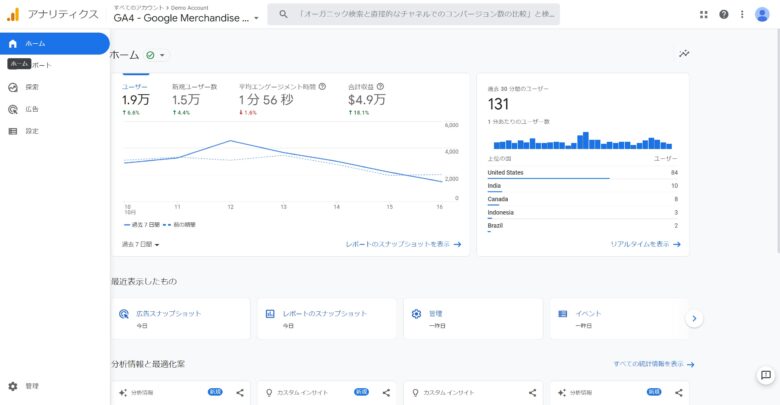
Task: Open the Google apps grid icon
Action: 703,14
